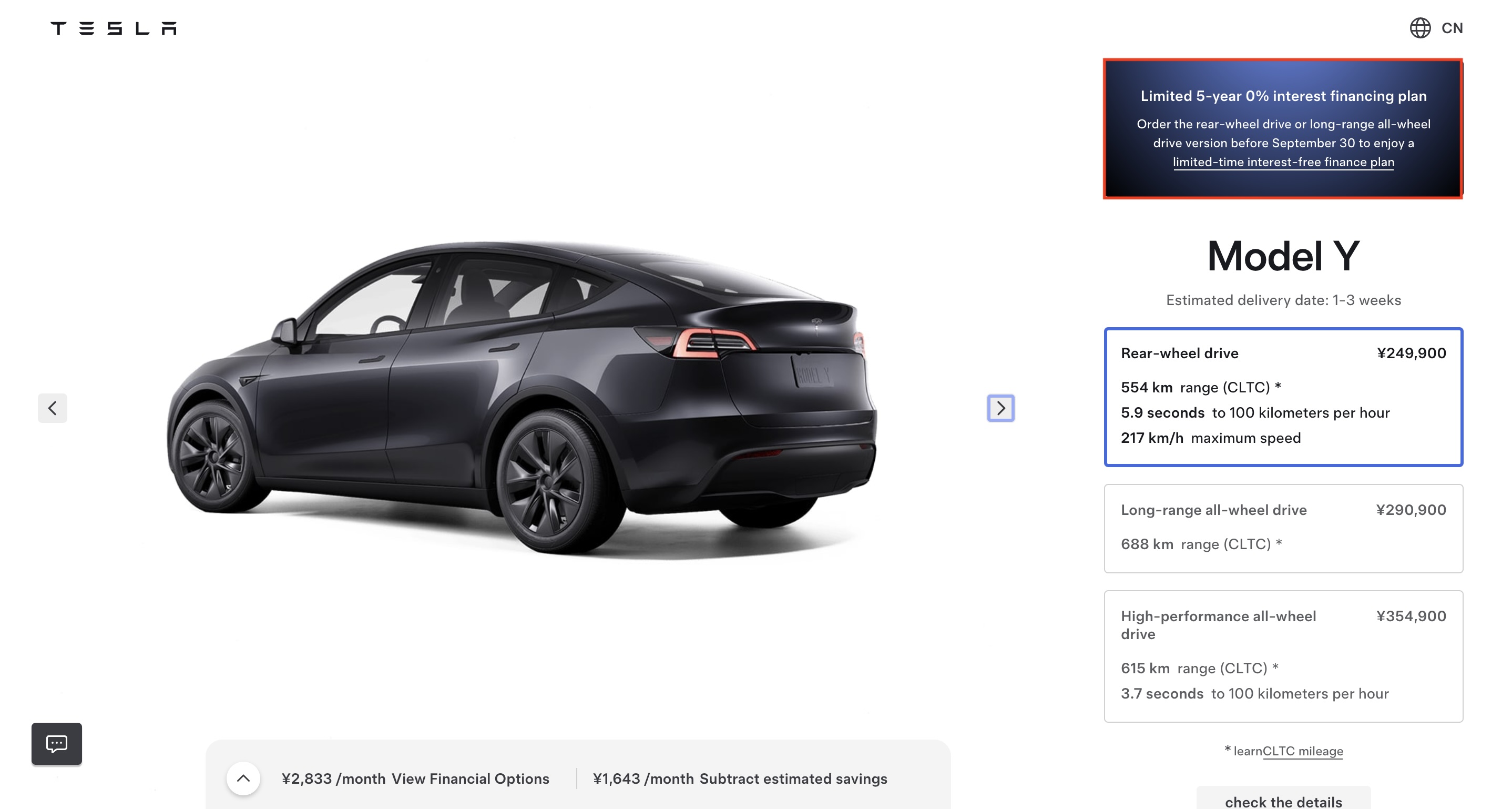Click the CN region label
Viewport: 1512px width, 809px height.
(x=1452, y=28)
